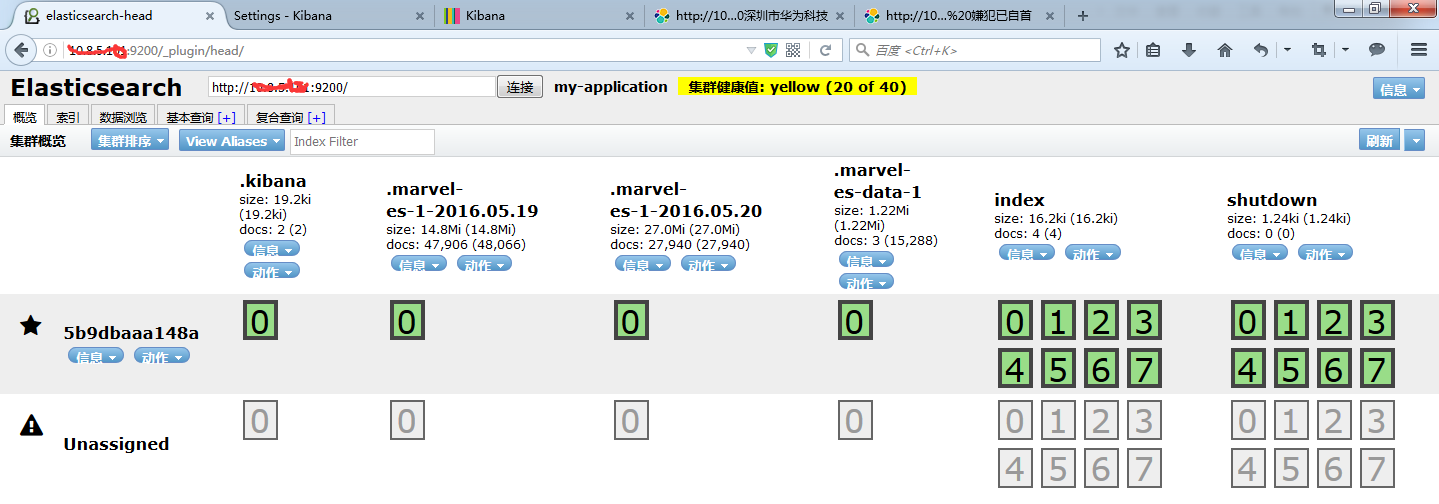The height and width of the screenshot is (504, 1439).
Task: Expand the top-right 信息 dropdown
Action: point(1400,89)
